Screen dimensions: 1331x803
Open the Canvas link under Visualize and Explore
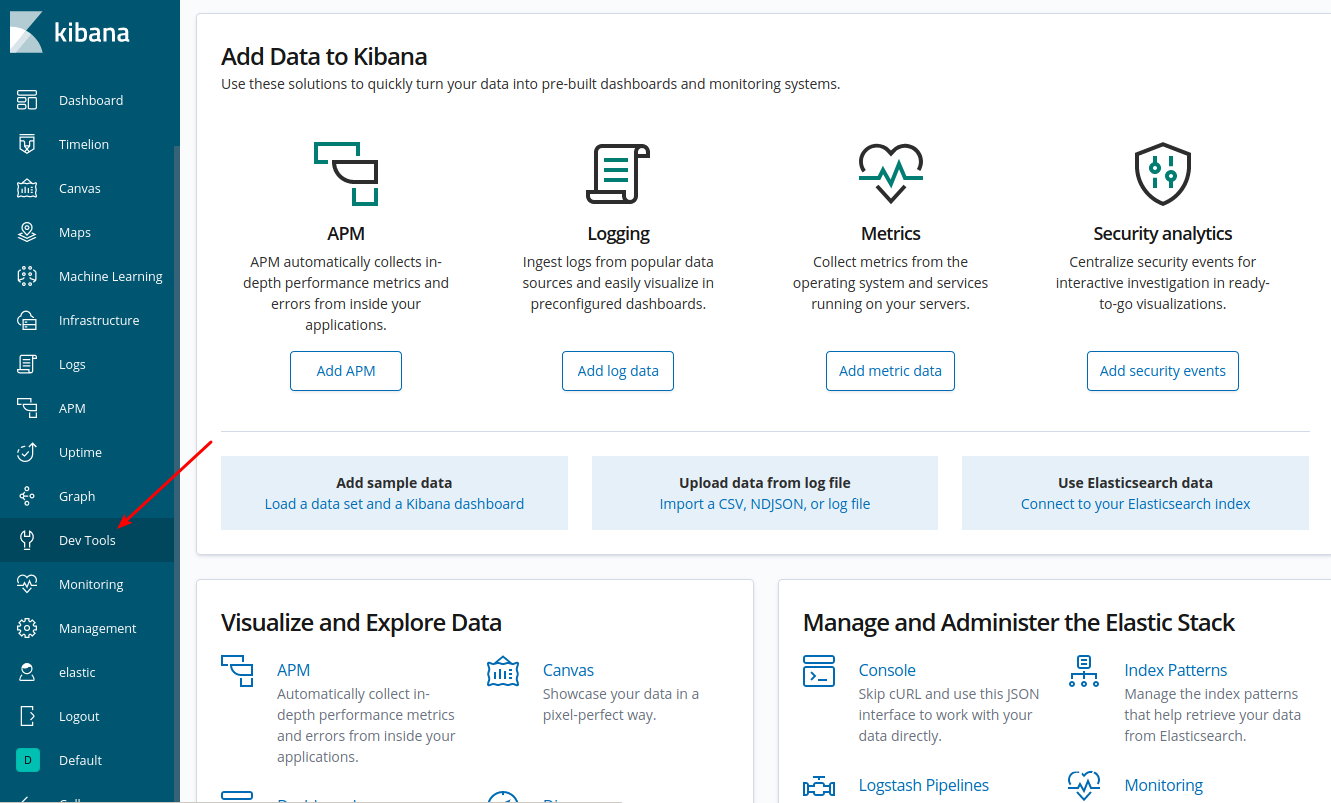568,670
